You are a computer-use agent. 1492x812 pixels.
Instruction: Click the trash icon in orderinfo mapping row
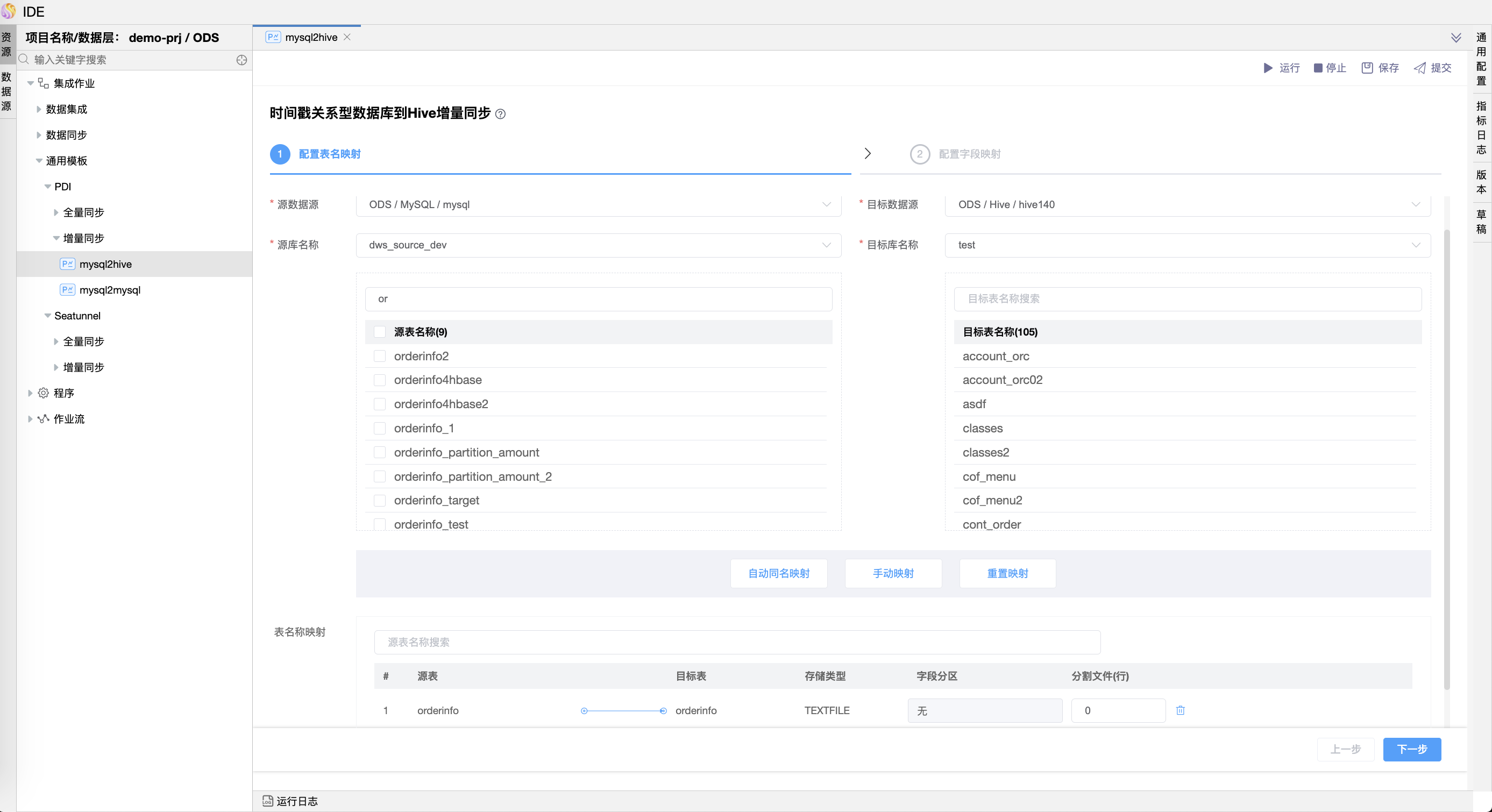(1181, 710)
